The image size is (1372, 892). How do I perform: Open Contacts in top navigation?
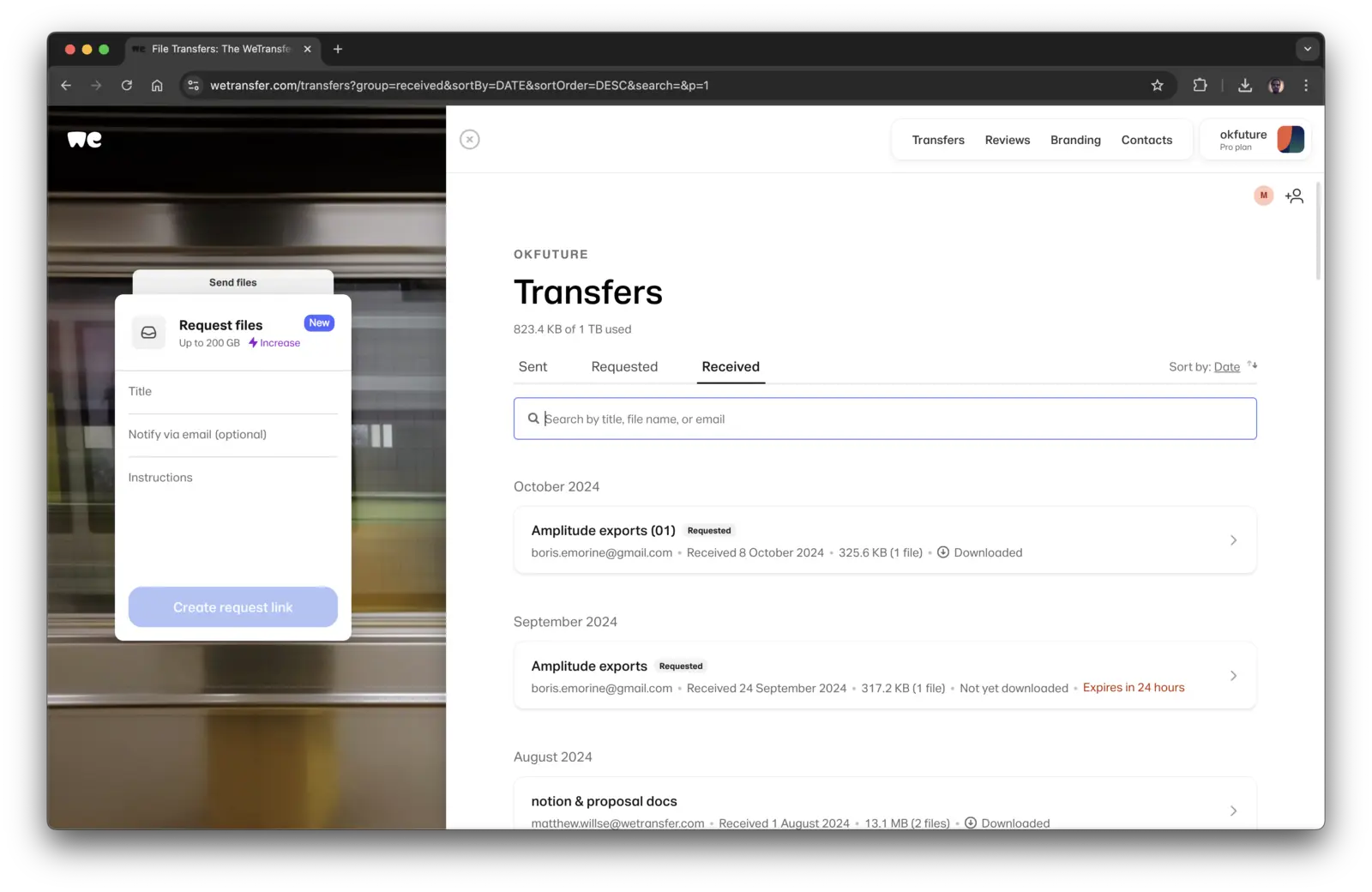[x=1146, y=140]
